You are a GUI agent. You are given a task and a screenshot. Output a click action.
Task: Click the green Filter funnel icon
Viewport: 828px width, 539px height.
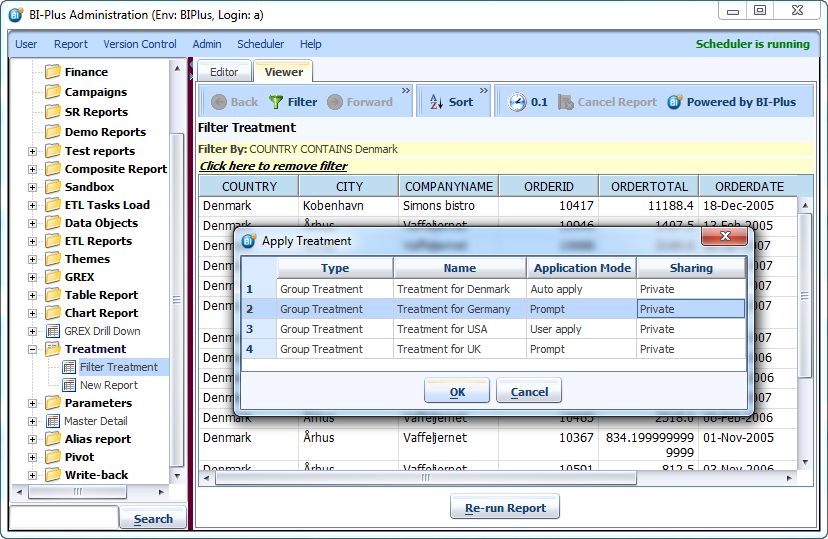(x=276, y=102)
